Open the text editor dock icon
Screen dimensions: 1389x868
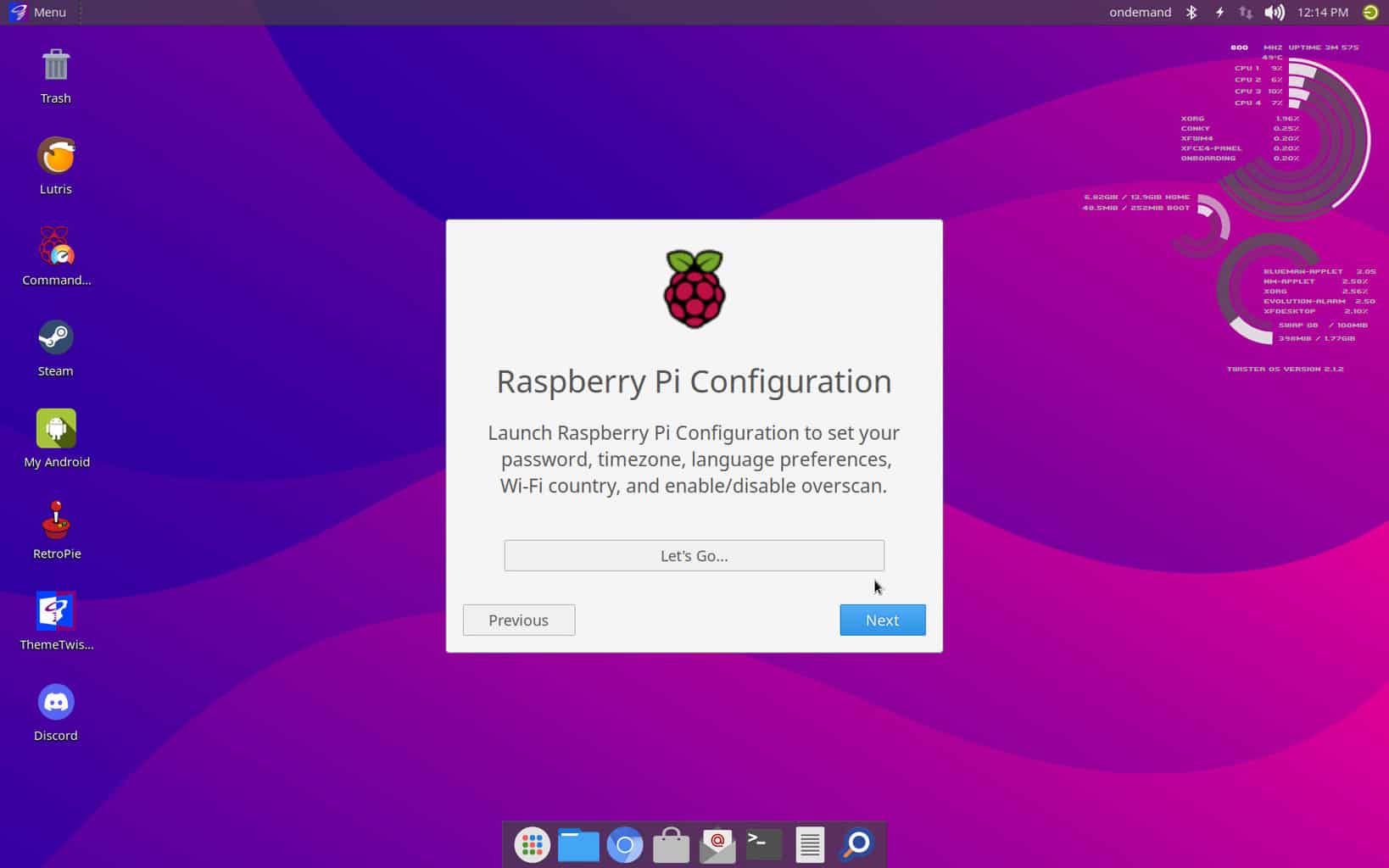[810, 844]
